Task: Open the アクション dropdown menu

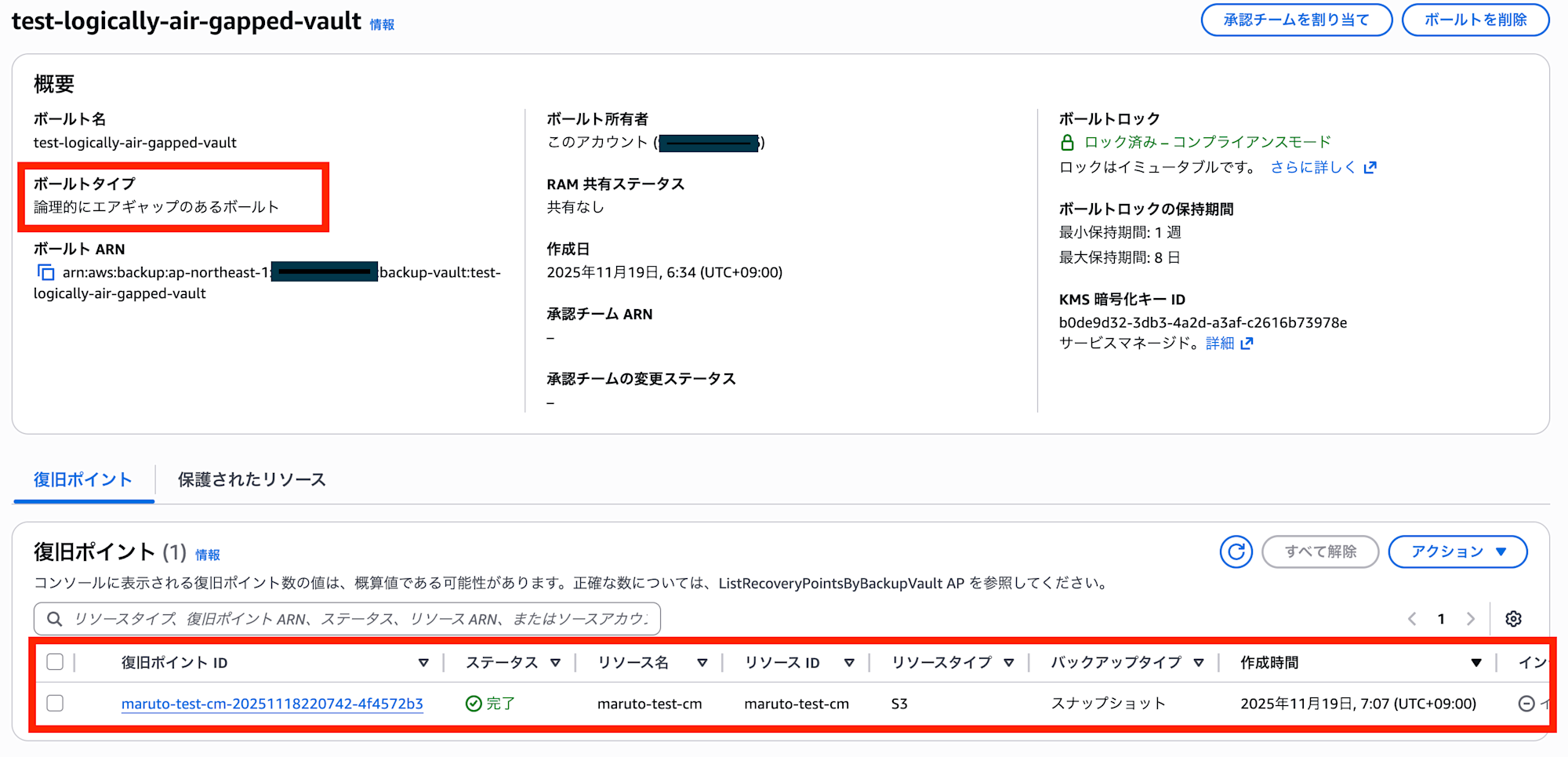Action: pos(1457,551)
